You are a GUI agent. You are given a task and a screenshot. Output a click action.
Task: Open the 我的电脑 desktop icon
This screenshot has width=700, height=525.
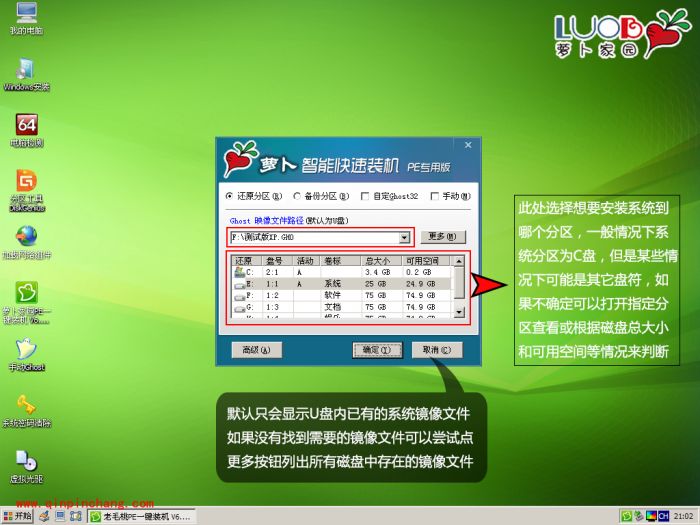click(x=26, y=18)
